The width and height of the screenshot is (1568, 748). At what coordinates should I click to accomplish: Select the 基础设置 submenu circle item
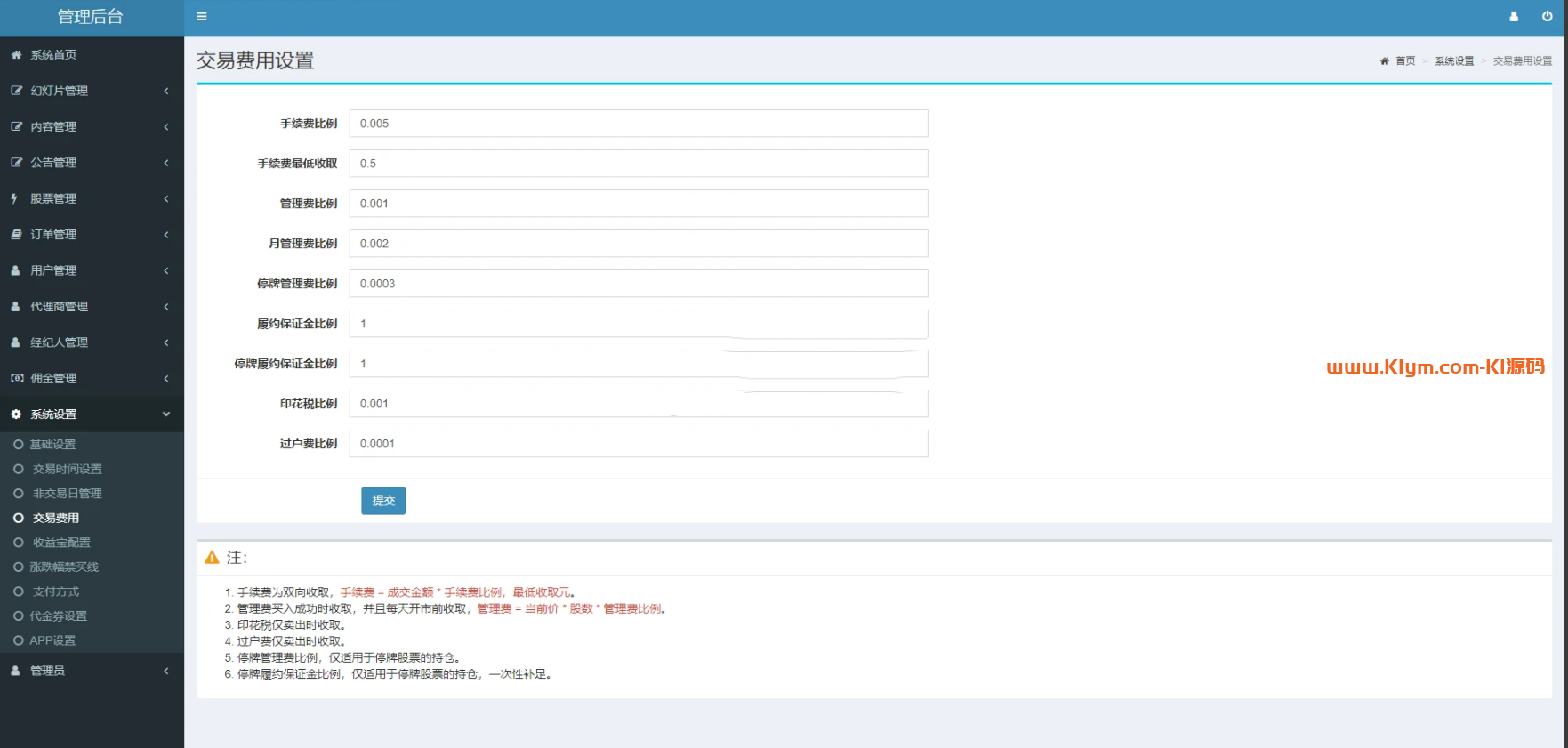tap(18, 445)
